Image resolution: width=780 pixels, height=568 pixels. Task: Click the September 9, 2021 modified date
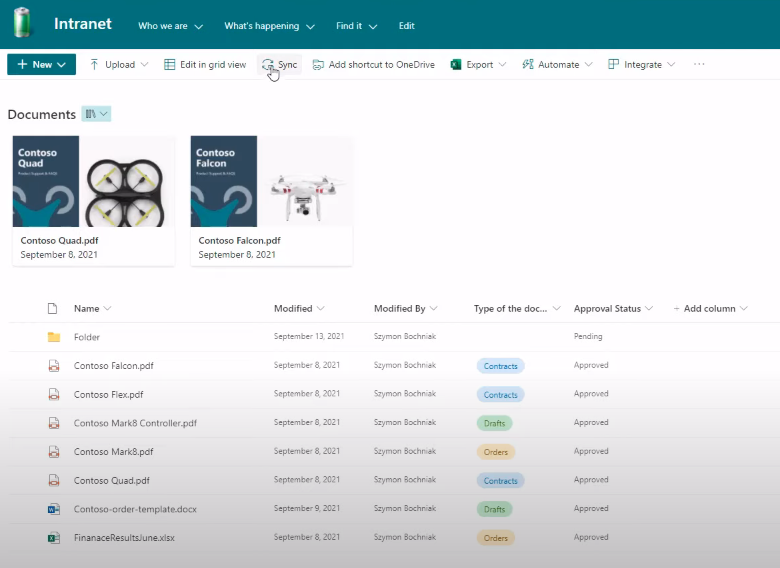(x=307, y=509)
